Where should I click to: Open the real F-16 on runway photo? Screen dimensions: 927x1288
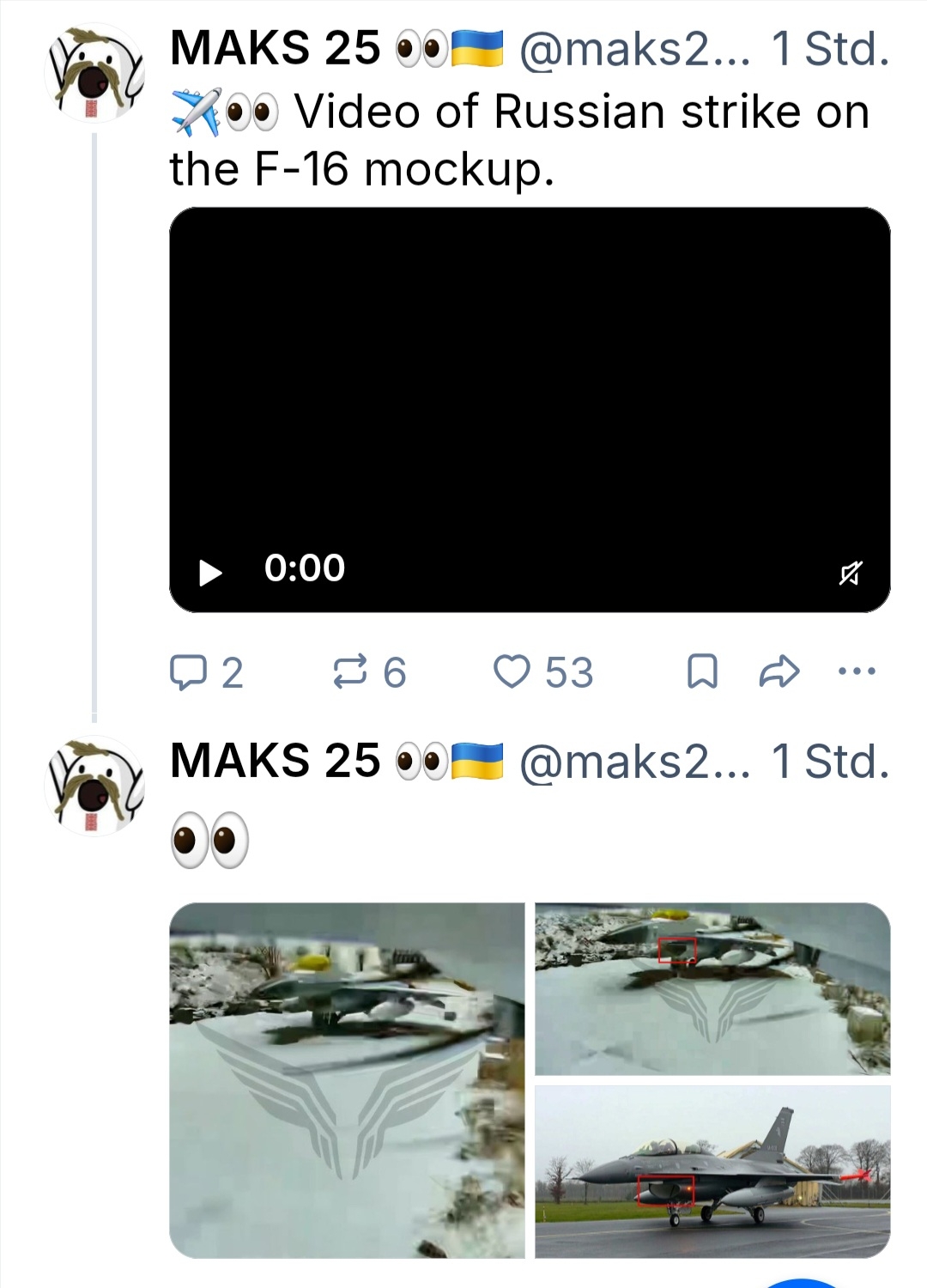(x=712, y=1171)
